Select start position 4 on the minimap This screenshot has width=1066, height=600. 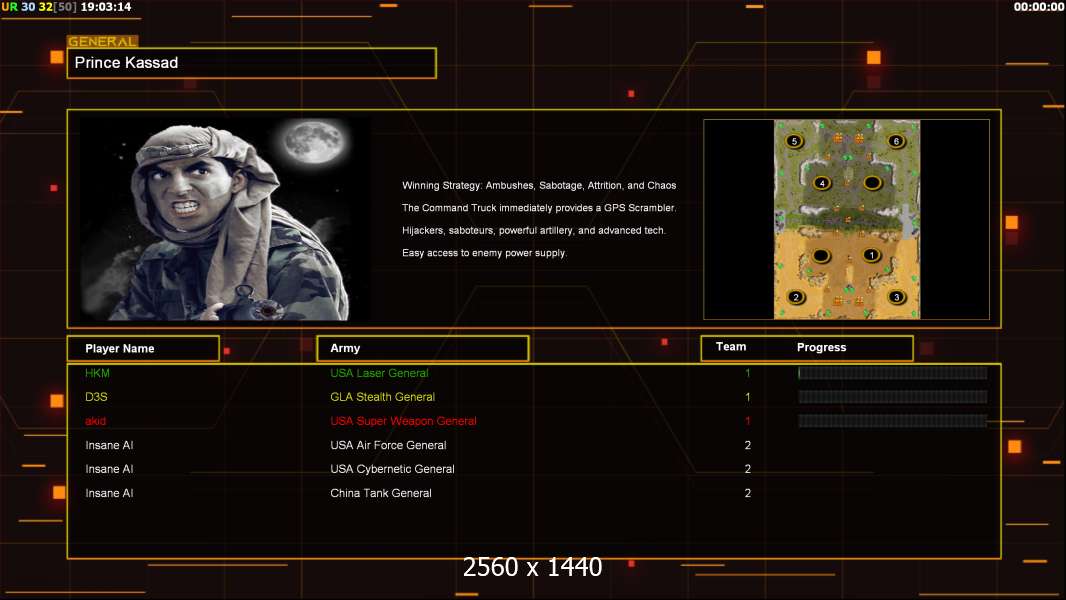click(822, 183)
